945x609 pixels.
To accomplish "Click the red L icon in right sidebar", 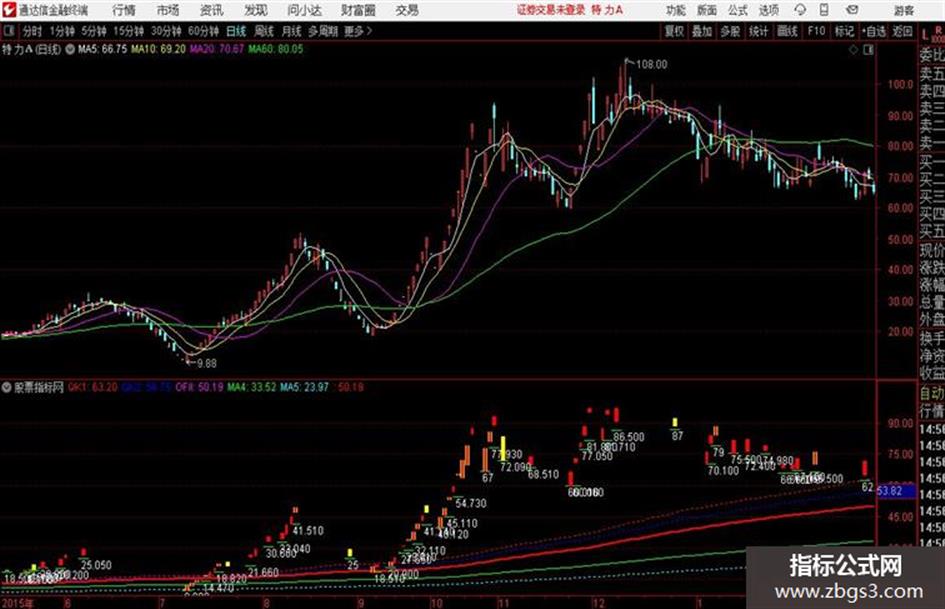I will pos(925,34).
